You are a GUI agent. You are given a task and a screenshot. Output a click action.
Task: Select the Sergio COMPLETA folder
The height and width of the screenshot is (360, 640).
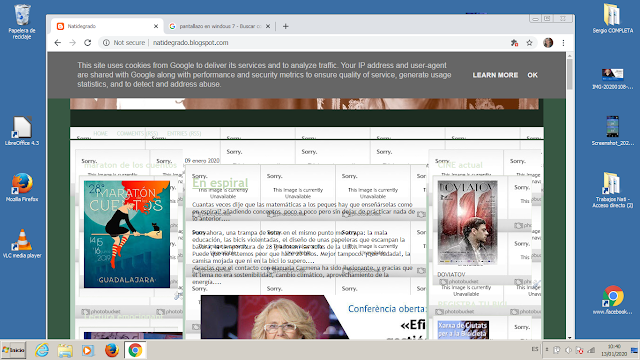click(613, 18)
